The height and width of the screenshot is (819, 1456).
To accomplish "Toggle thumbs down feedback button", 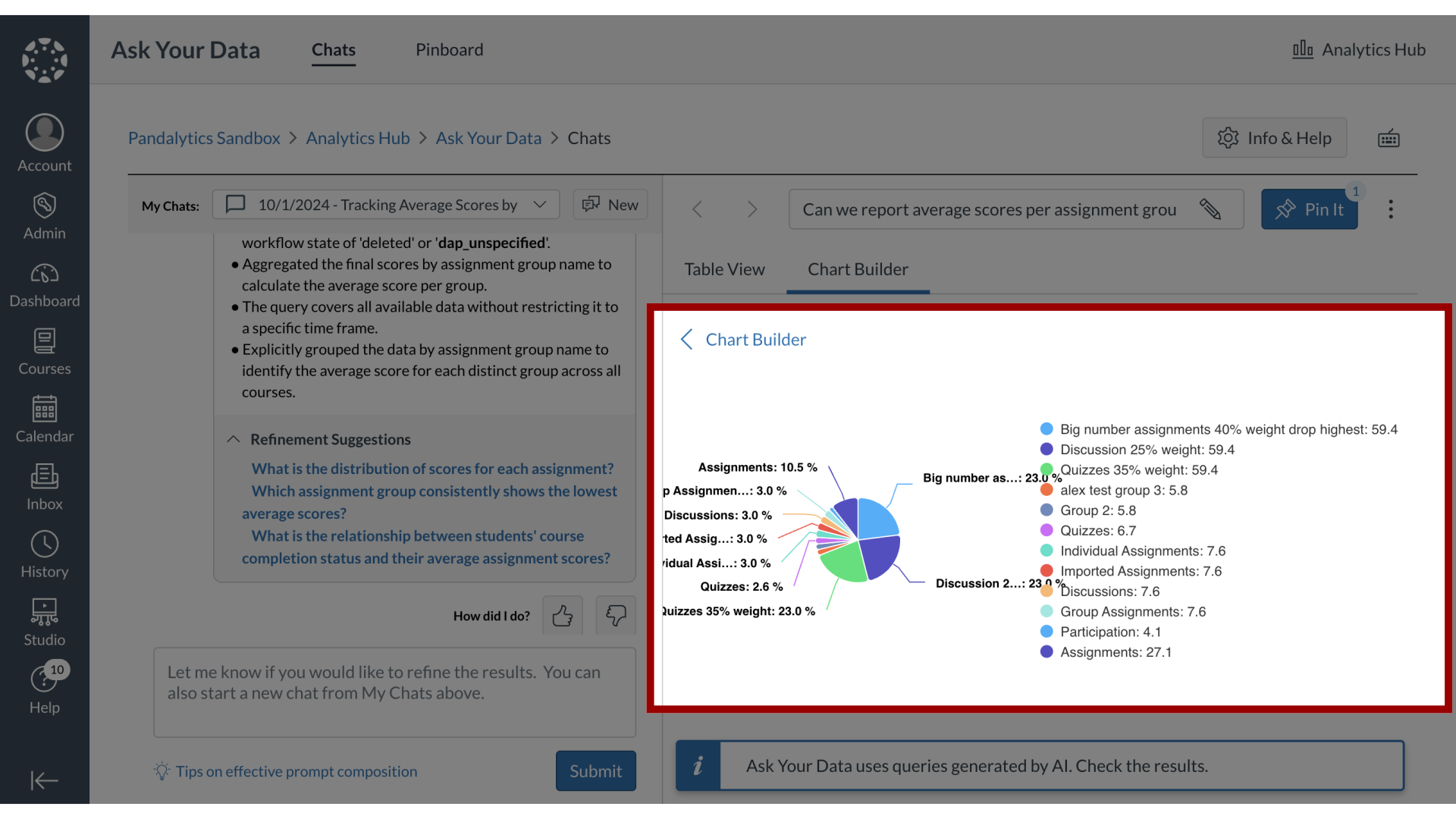I will 614,615.
